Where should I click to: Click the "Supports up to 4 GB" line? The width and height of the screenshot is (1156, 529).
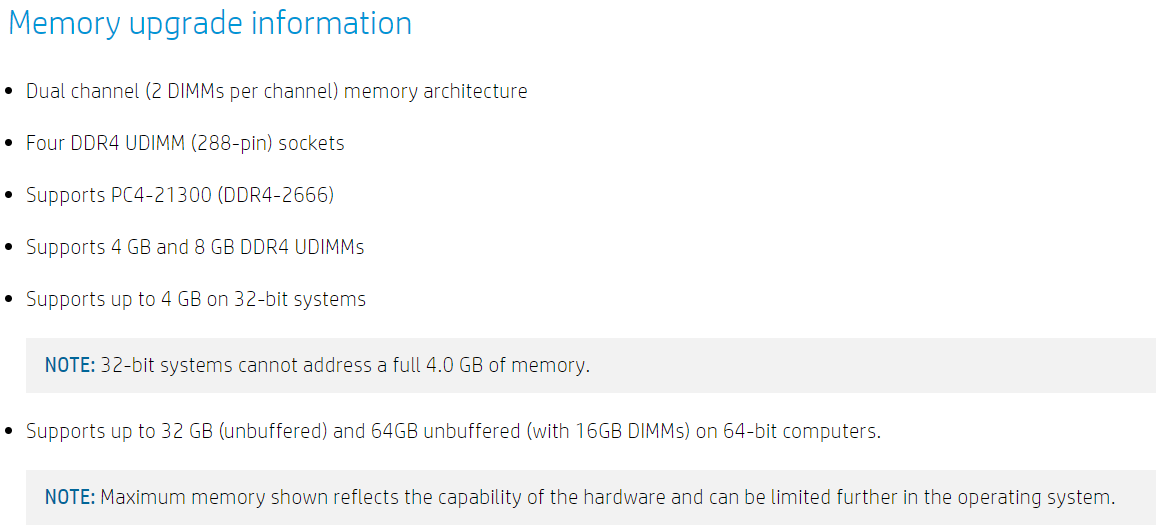click(x=196, y=299)
